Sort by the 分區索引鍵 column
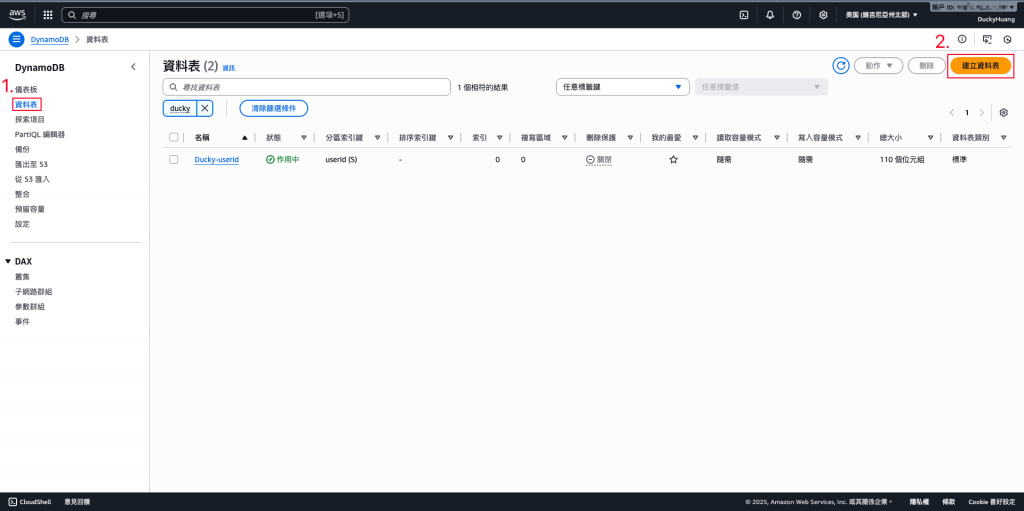This screenshot has height=511, width=1024. pyautogui.click(x=344, y=138)
